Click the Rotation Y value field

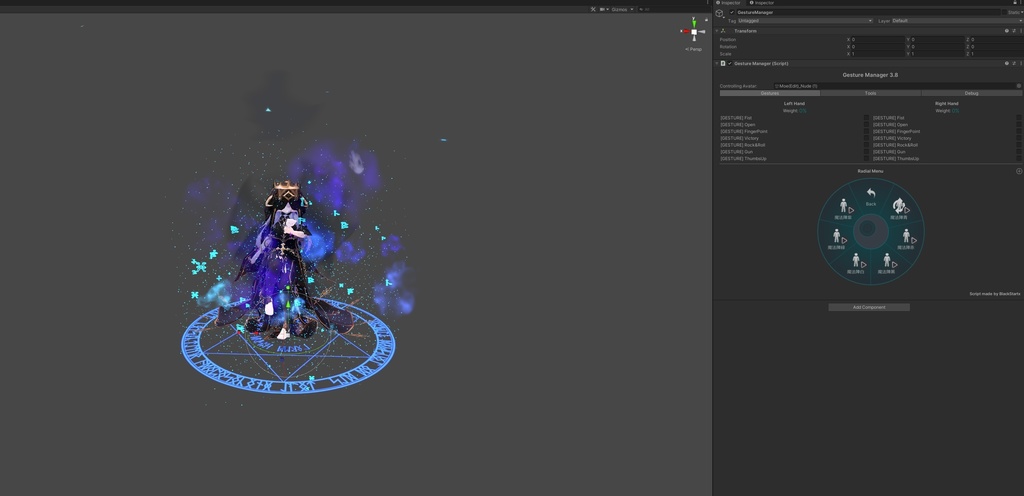pyautogui.click(x=938, y=47)
